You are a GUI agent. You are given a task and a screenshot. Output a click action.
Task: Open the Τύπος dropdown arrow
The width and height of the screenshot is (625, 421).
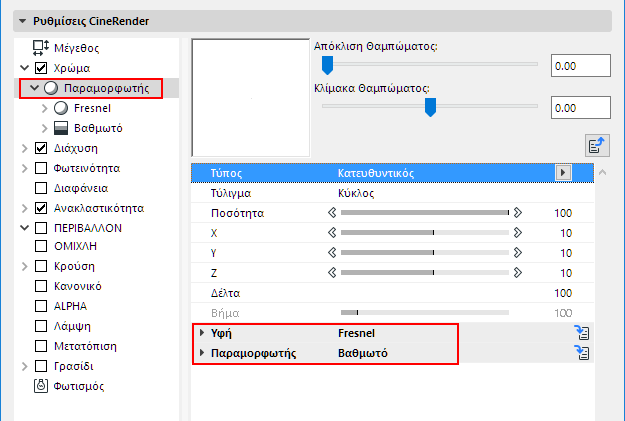click(563, 173)
